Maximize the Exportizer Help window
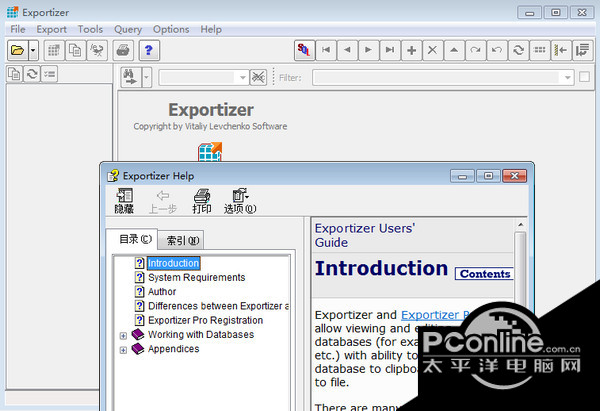 pos(488,176)
